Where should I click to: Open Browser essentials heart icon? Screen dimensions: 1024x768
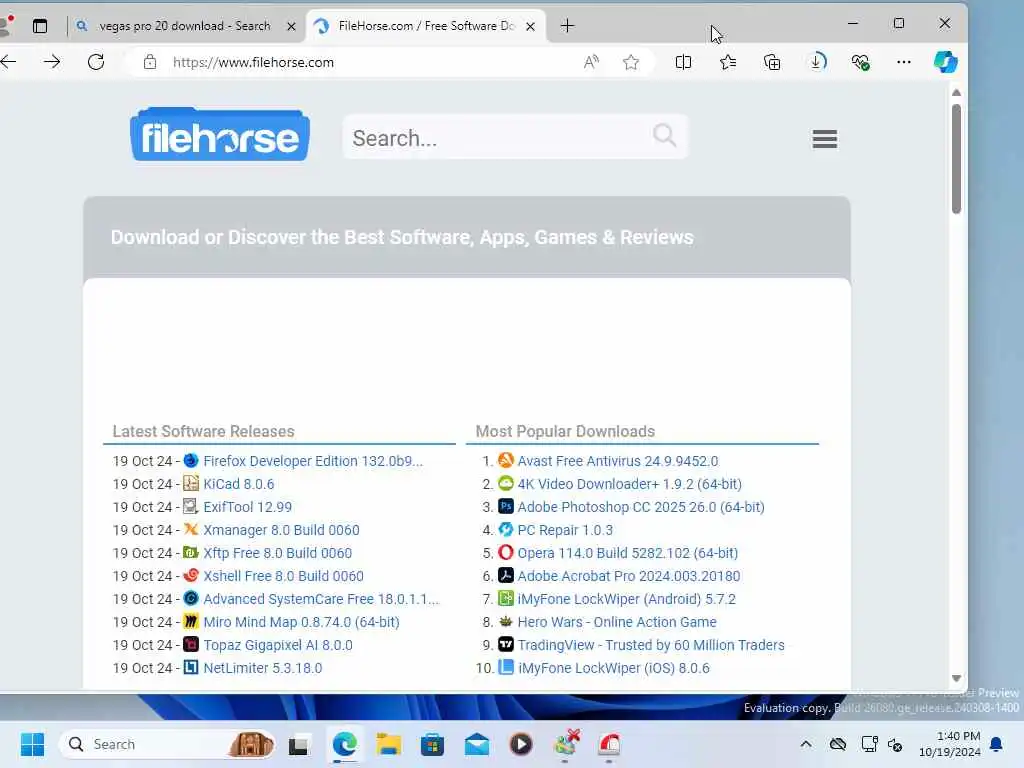pos(861,62)
